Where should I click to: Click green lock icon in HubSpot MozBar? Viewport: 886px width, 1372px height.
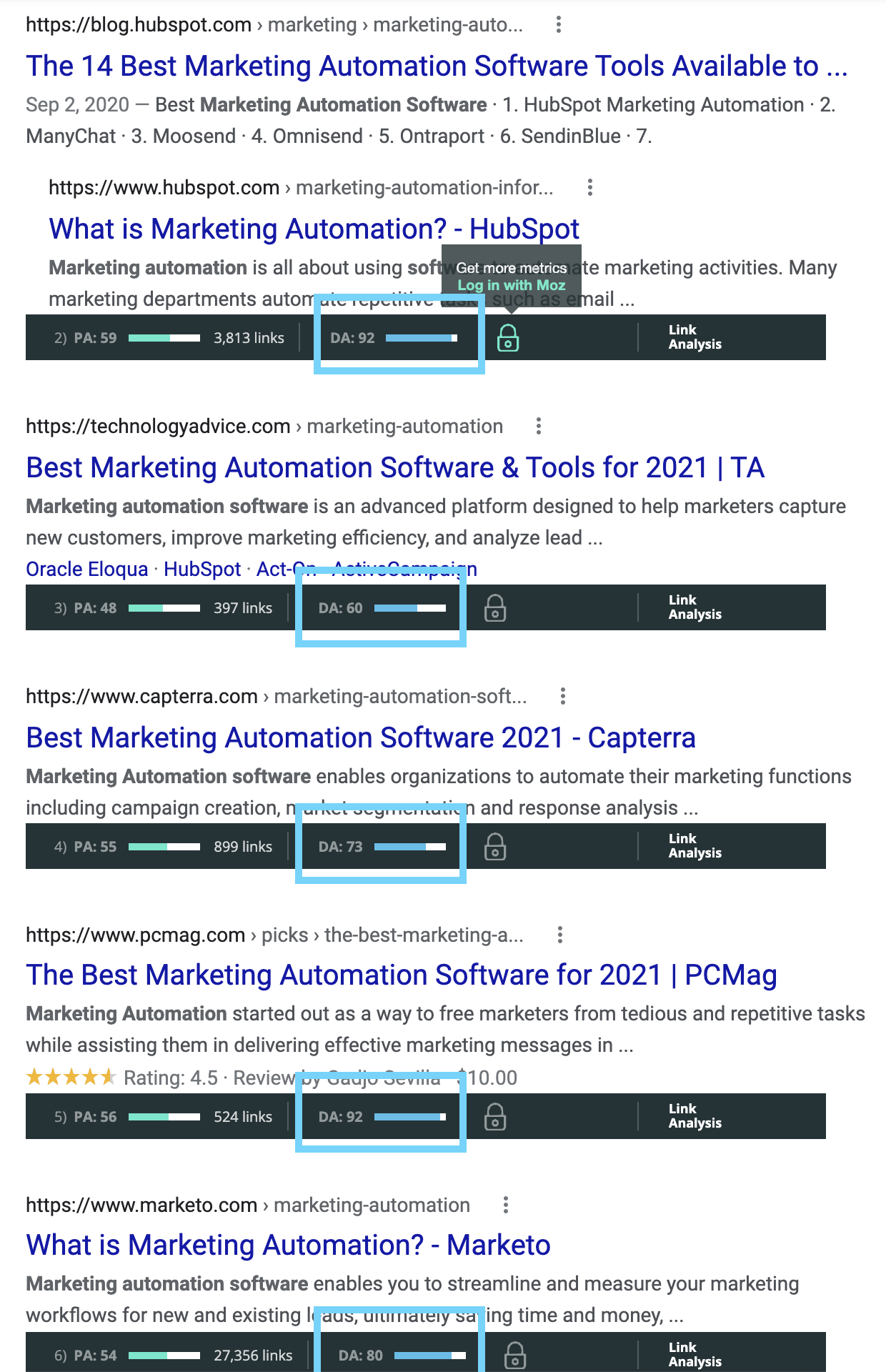pyautogui.click(x=508, y=338)
